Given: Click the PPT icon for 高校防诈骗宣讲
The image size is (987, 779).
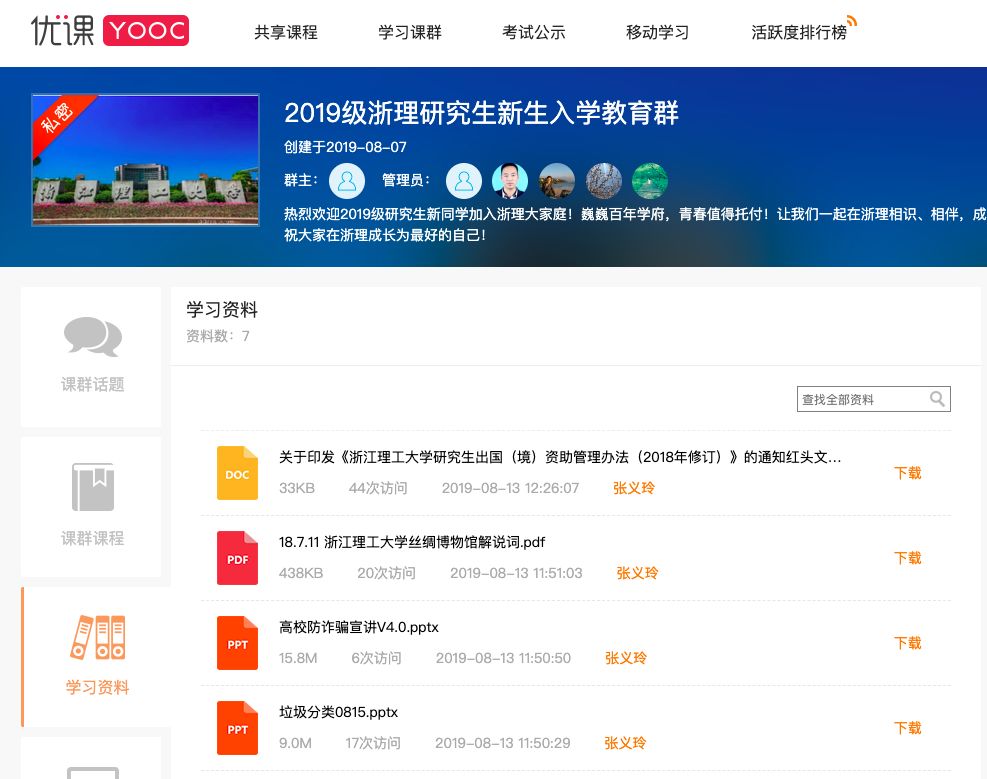Looking at the screenshot, I should [237, 643].
